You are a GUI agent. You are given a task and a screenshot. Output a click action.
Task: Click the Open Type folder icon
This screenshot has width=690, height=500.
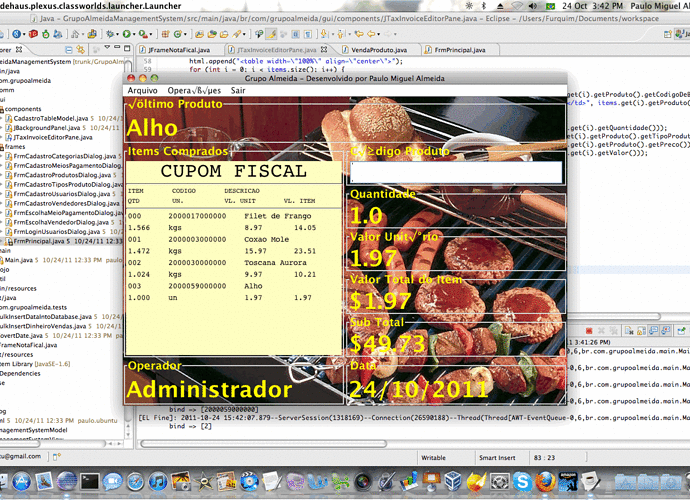point(199,34)
